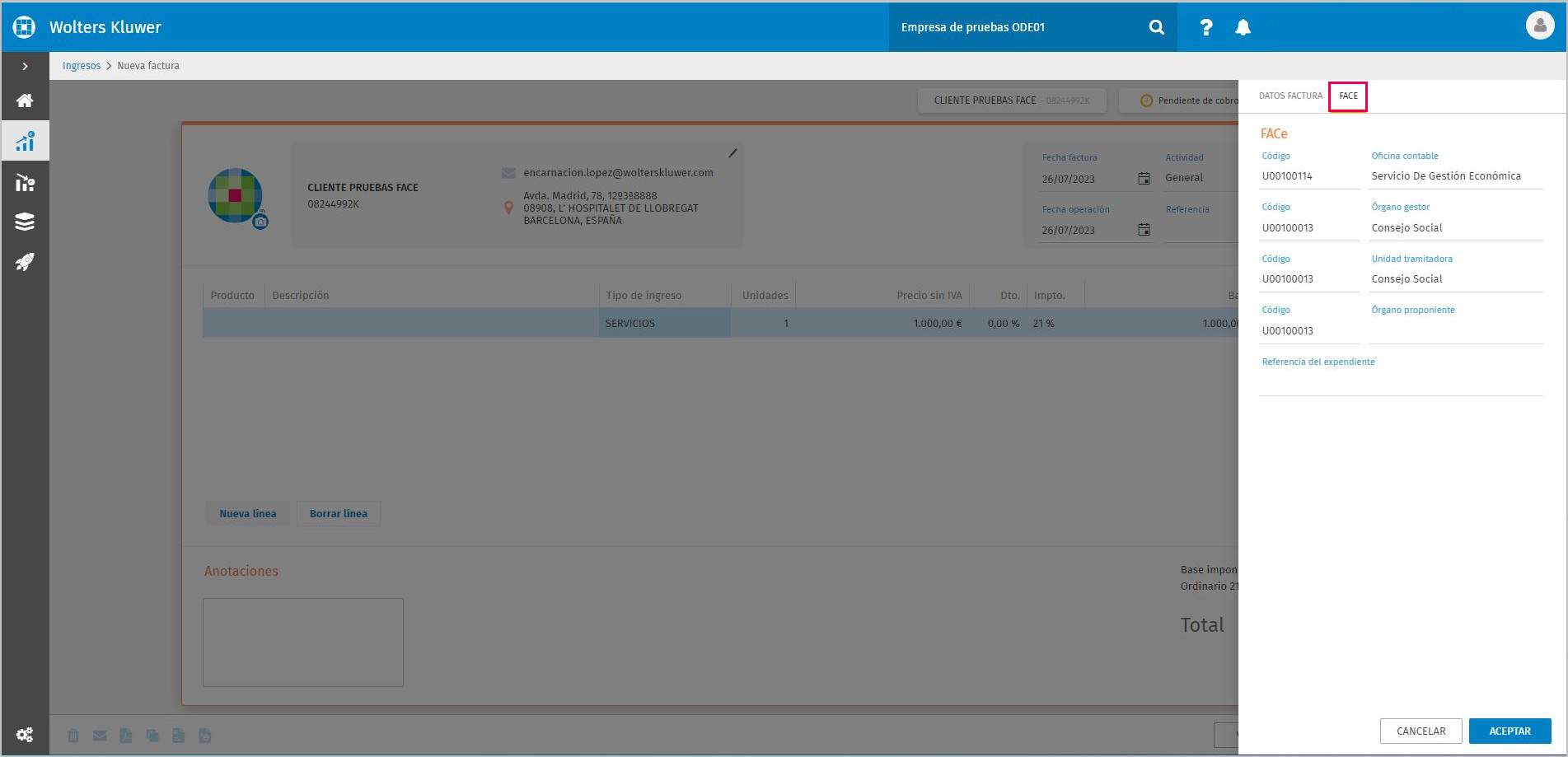Click the trash delete icon in bottom toolbar

click(x=73, y=736)
